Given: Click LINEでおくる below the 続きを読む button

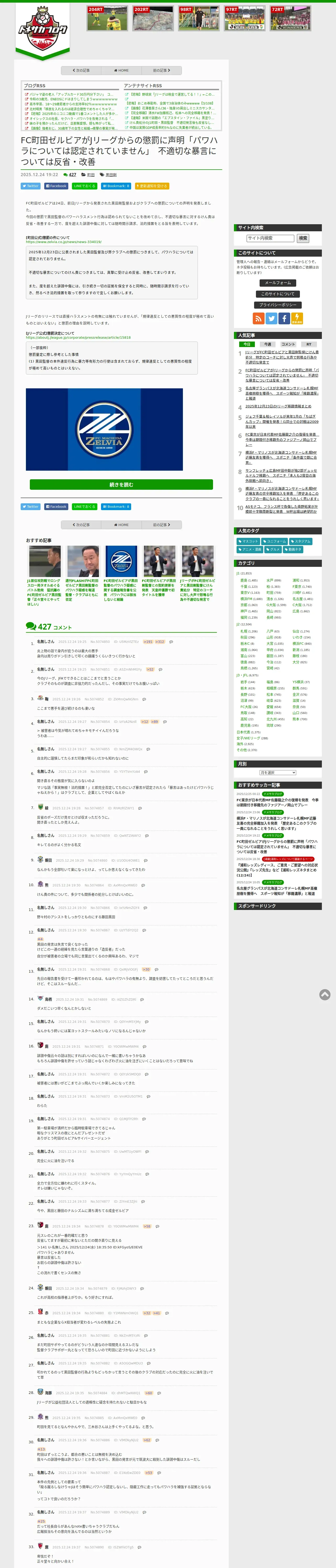Looking at the screenshot, I should [84, 506].
